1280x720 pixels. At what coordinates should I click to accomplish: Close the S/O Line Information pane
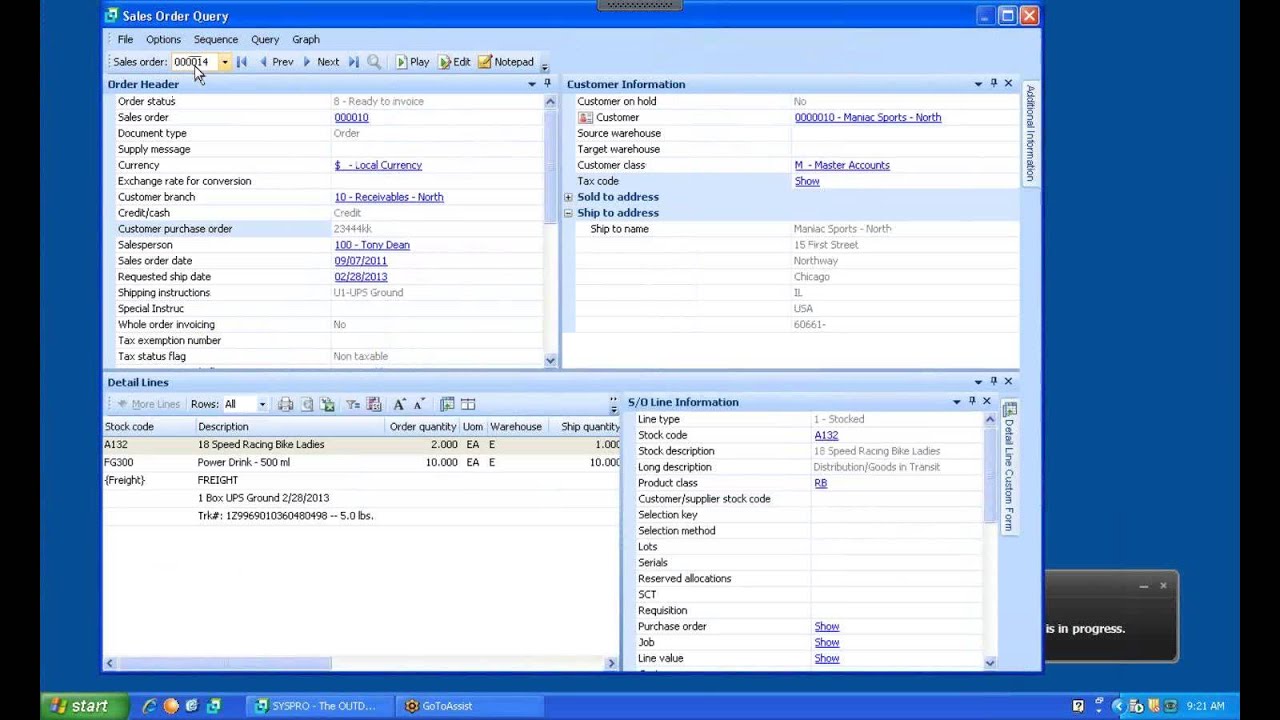click(x=986, y=401)
